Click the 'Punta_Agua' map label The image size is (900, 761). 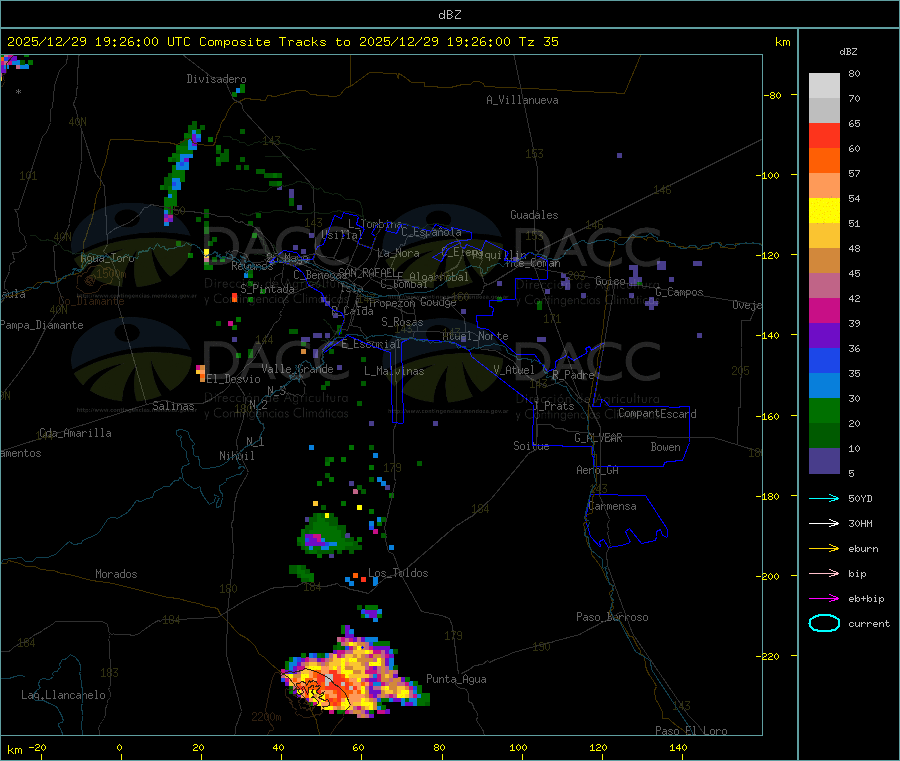click(x=456, y=679)
